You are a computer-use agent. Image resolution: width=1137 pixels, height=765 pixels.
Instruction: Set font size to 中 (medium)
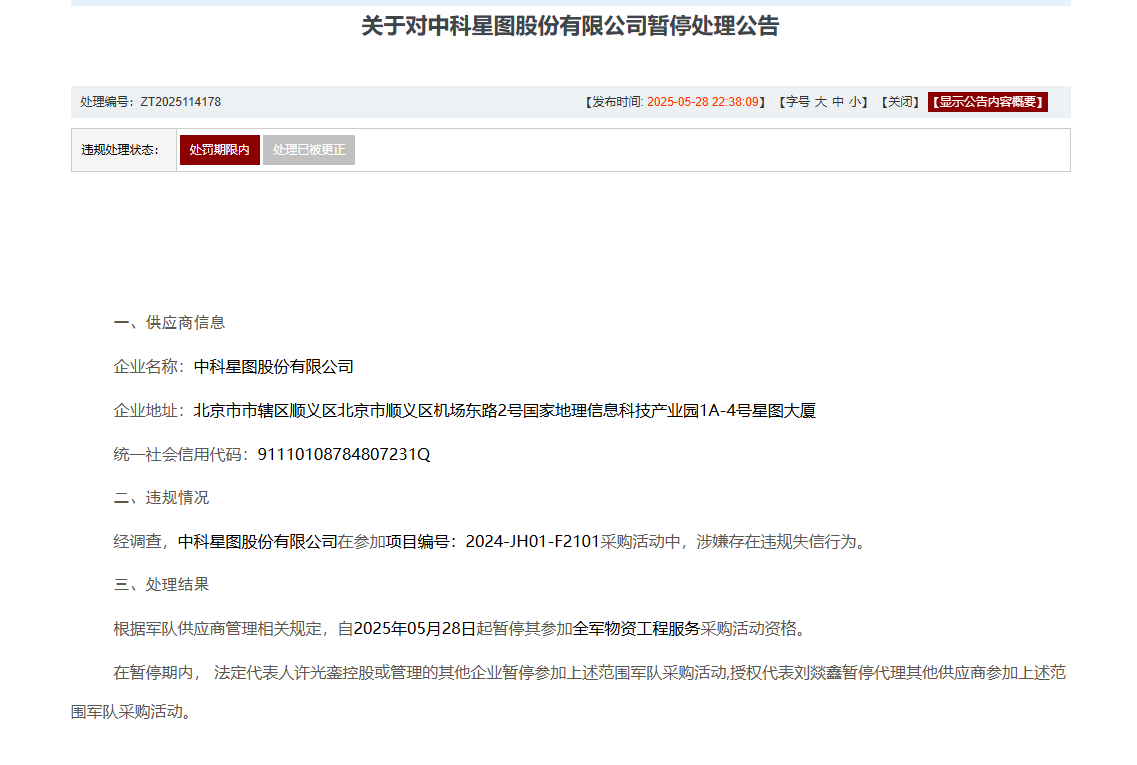pos(838,102)
